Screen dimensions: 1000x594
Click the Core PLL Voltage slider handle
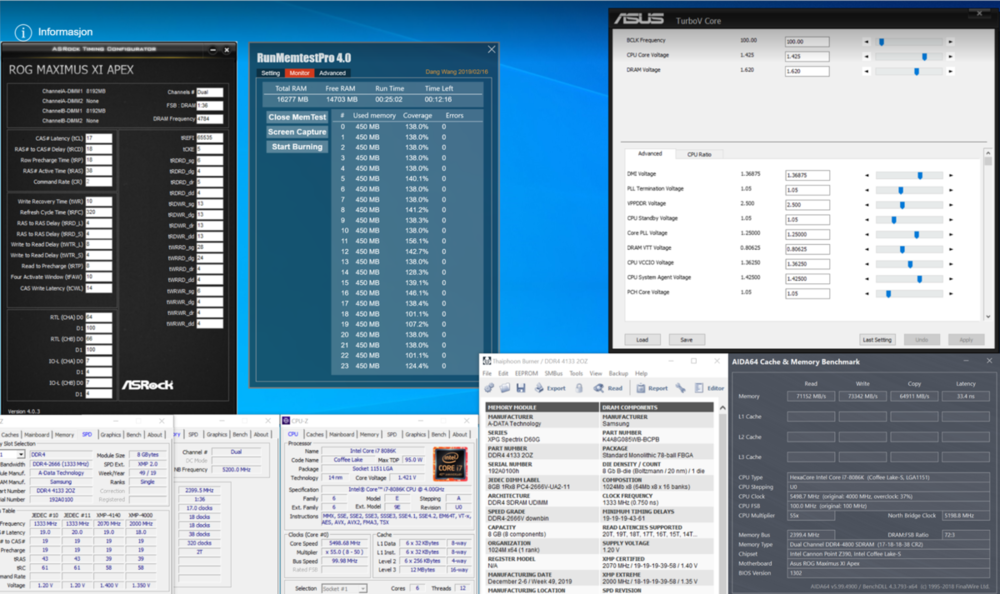tap(916, 235)
